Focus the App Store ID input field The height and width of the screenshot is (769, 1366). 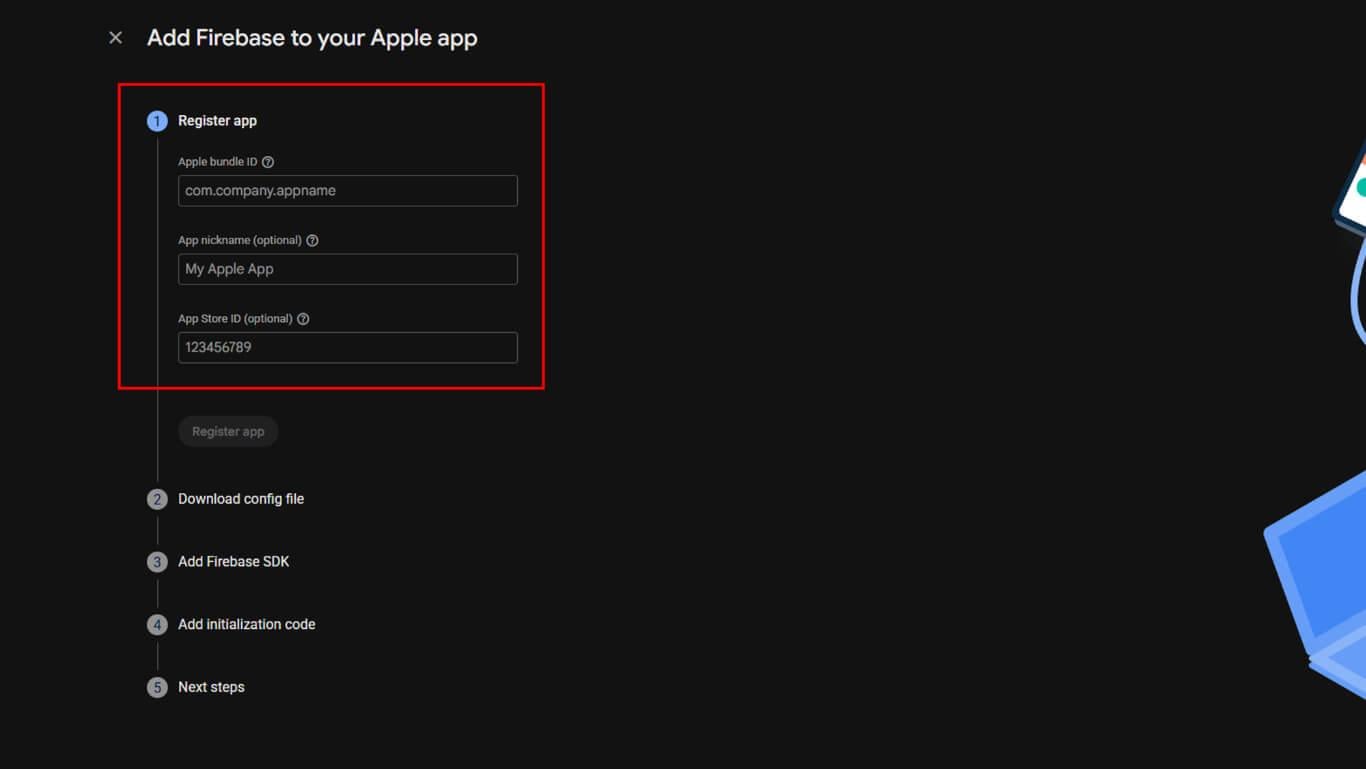tap(347, 348)
